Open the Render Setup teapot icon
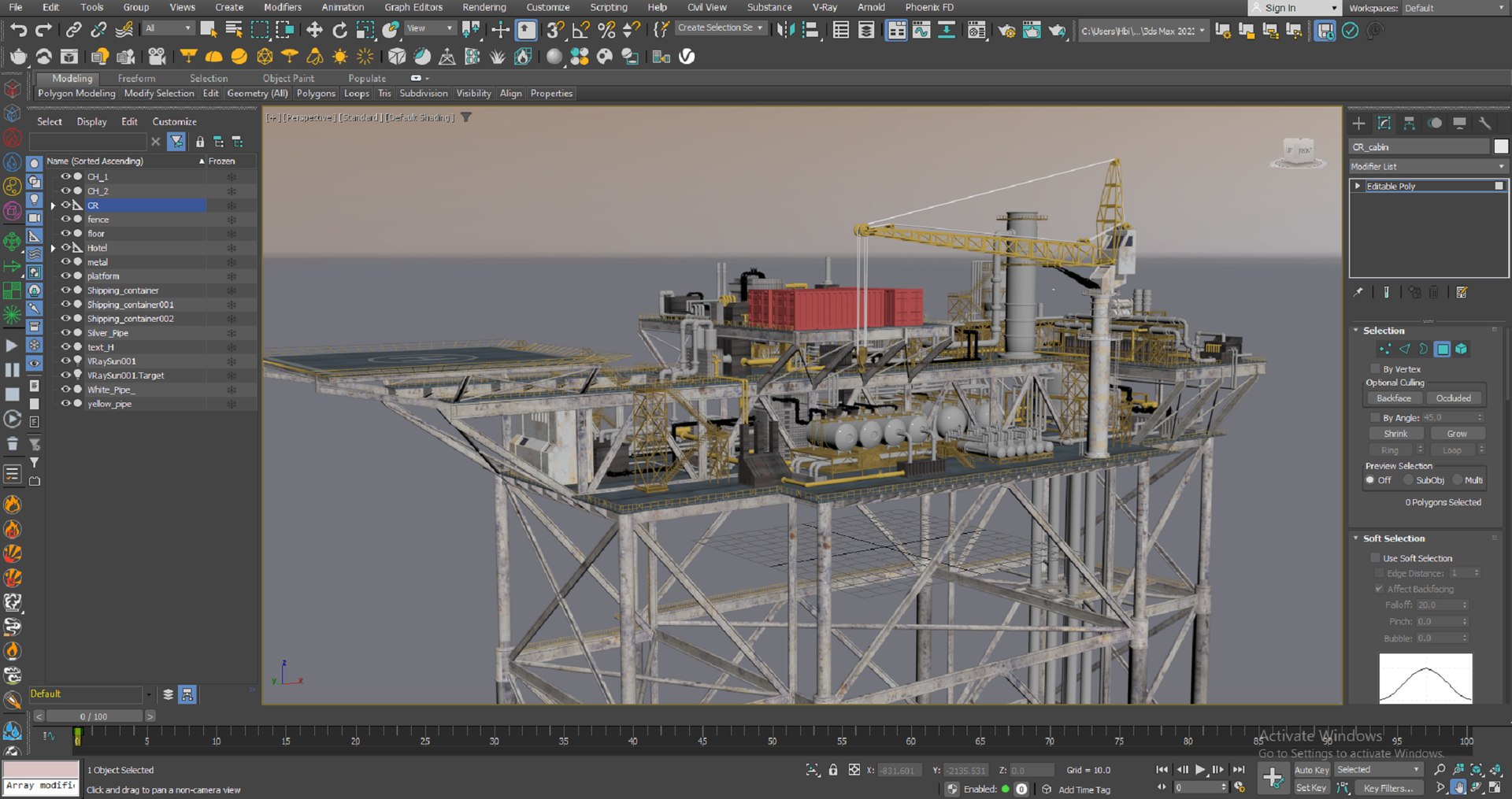 point(1006,31)
